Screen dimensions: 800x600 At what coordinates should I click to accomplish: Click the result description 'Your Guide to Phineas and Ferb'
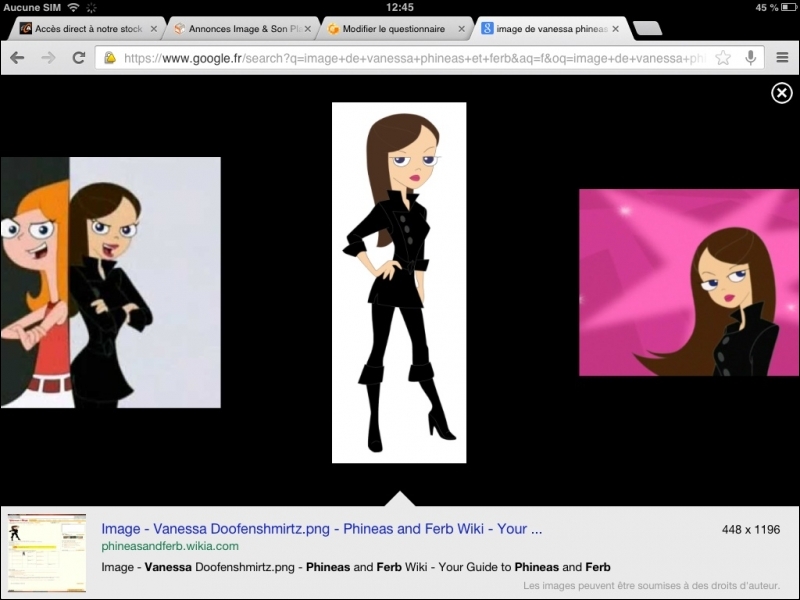[524, 567]
